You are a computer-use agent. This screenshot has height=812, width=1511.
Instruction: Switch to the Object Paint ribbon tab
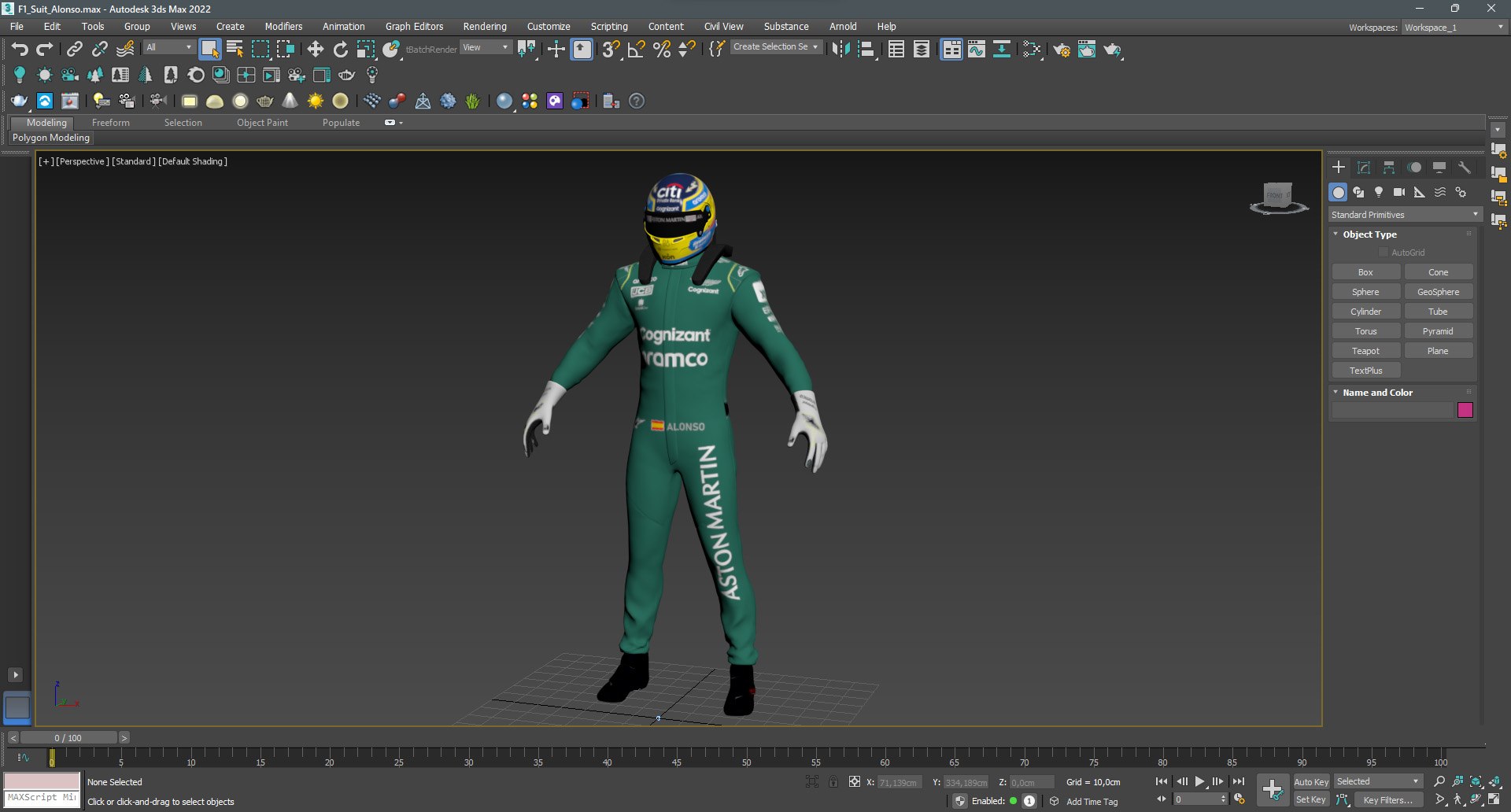coord(262,123)
